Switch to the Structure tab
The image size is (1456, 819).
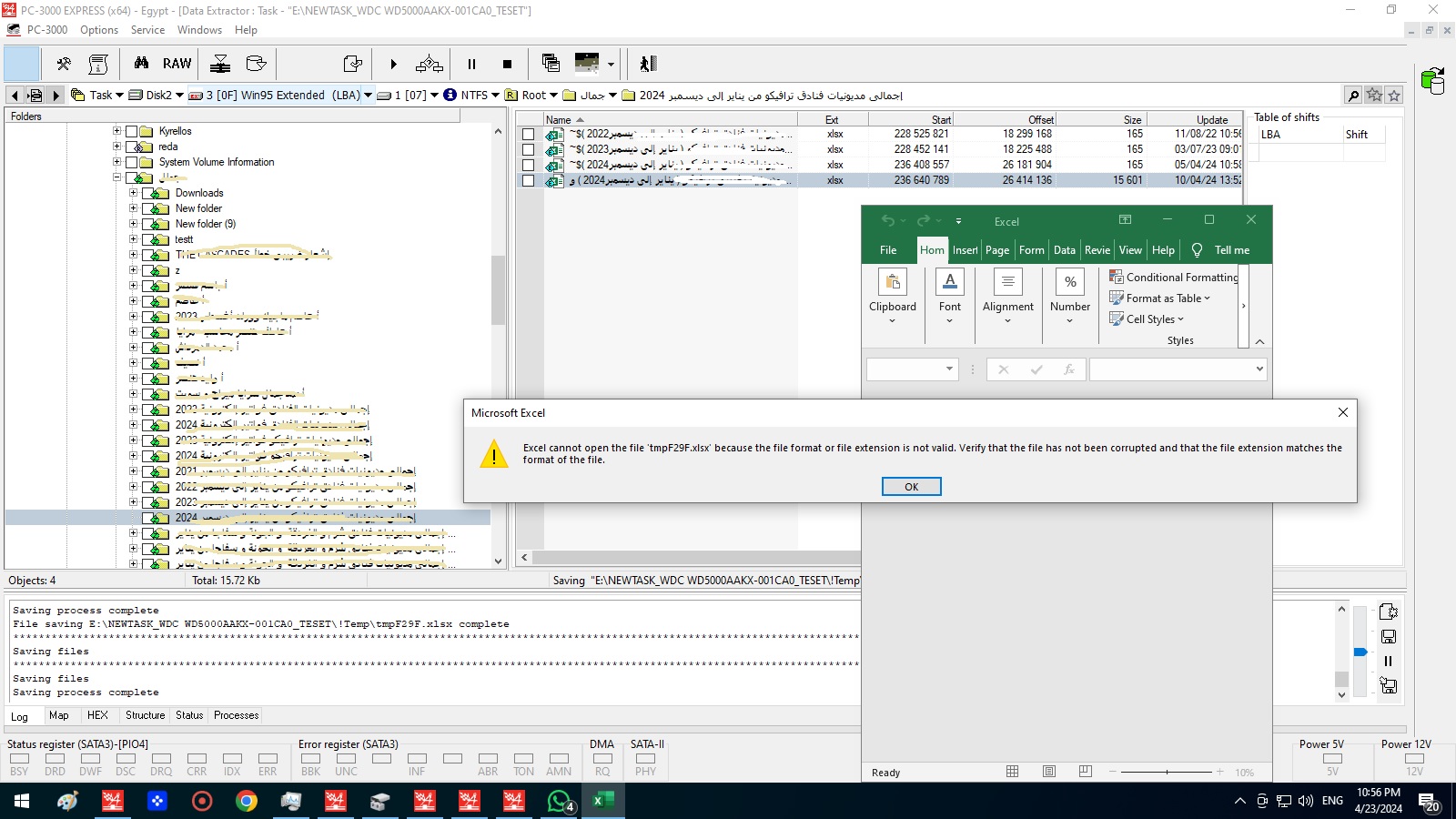coord(146,715)
